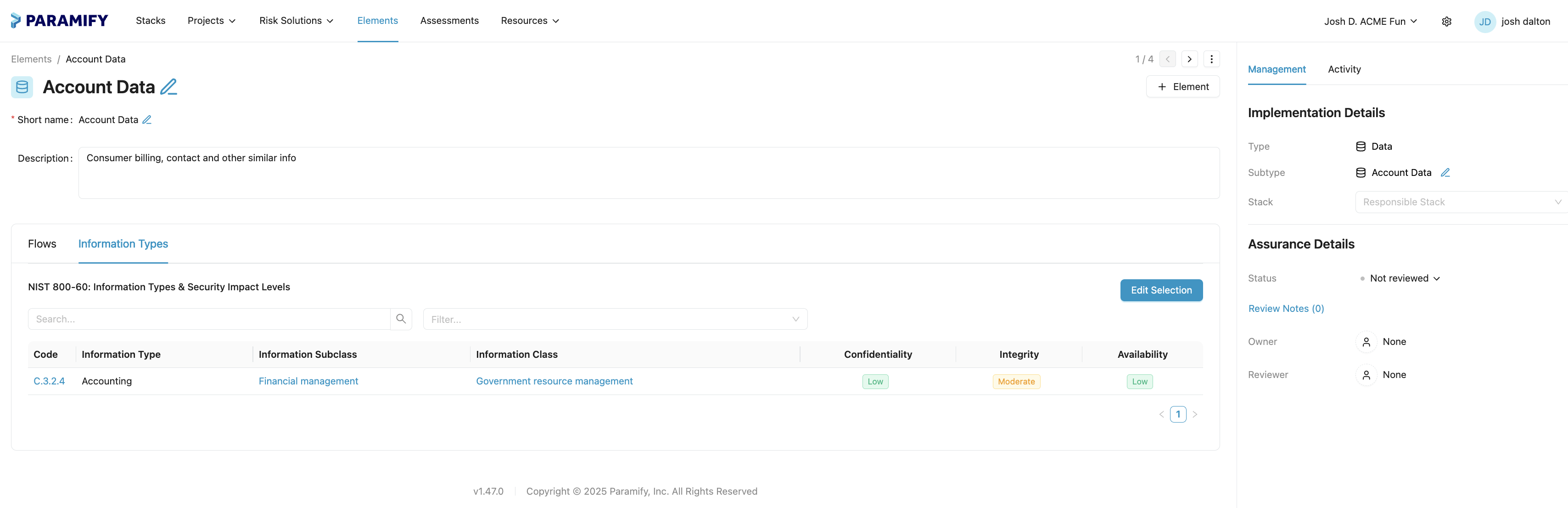This screenshot has height=508, width=1568.
Task: Click the Owner person icon showing None
Action: (1366, 342)
